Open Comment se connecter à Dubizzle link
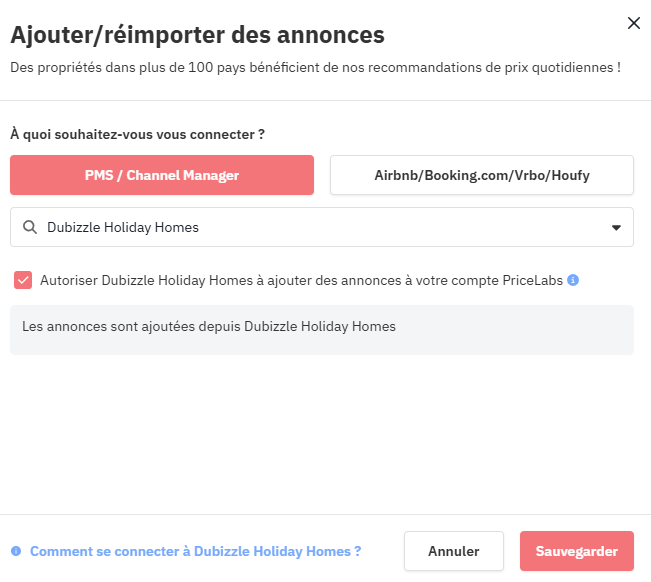651x582 pixels. click(196, 551)
